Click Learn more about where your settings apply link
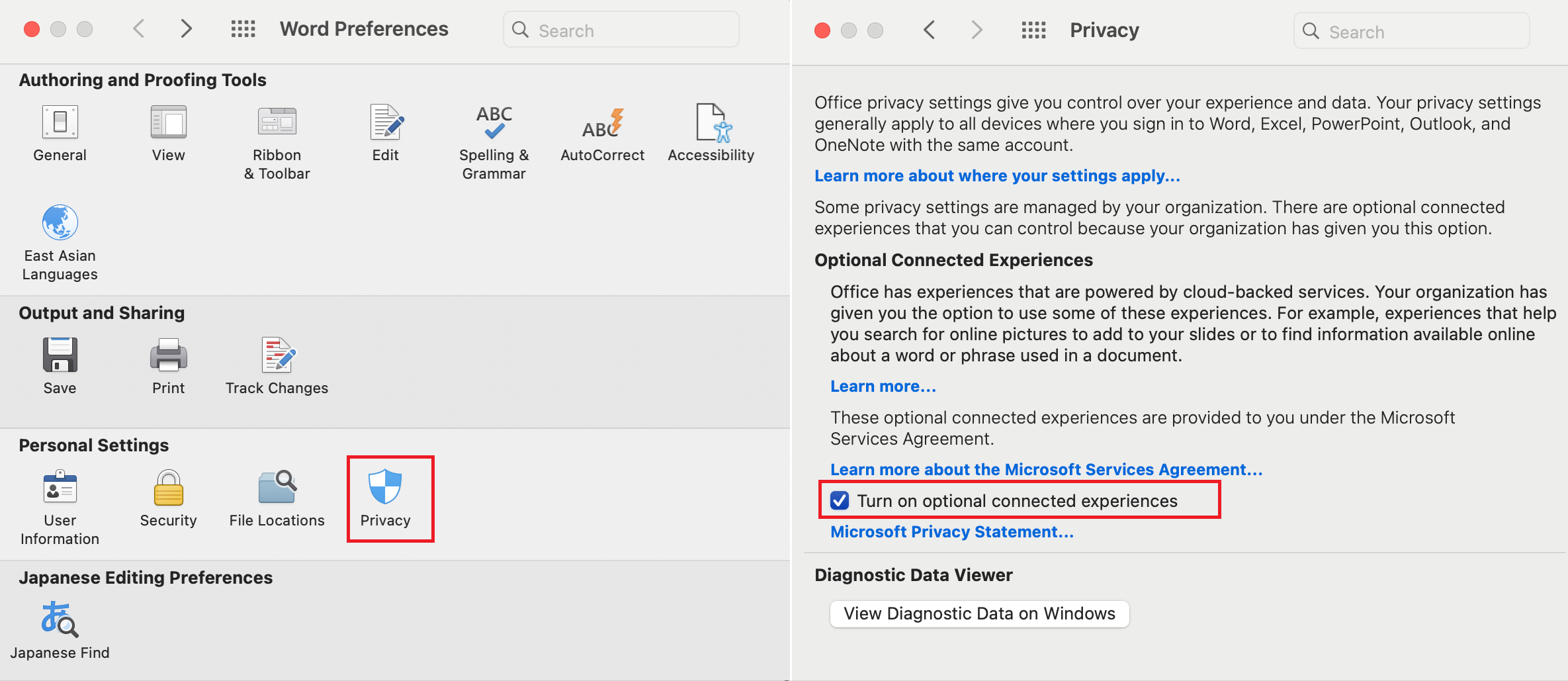 click(997, 176)
